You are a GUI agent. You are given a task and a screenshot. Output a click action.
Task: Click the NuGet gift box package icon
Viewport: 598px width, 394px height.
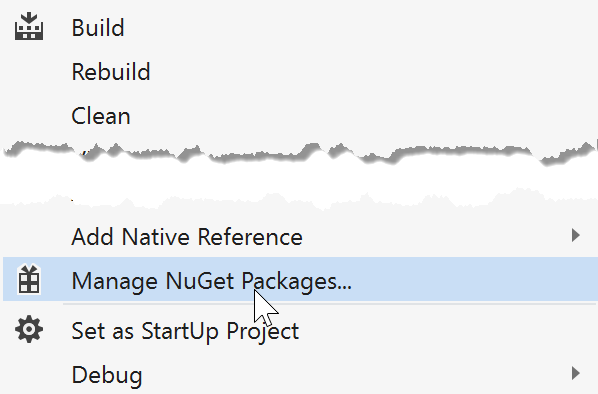[x=29, y=279]
